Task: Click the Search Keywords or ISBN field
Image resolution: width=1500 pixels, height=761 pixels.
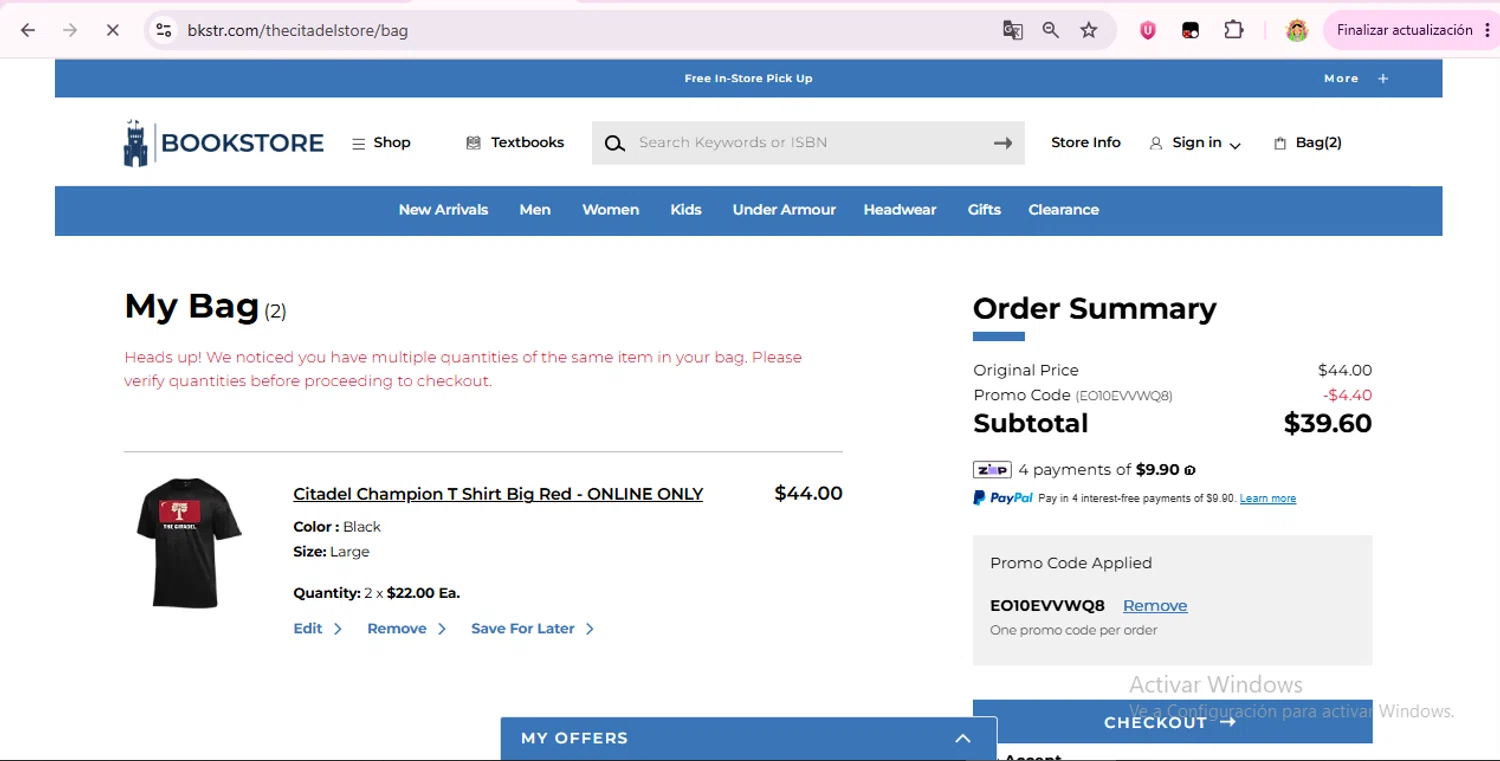Action: pyautogui.click(x=808, y=143)
